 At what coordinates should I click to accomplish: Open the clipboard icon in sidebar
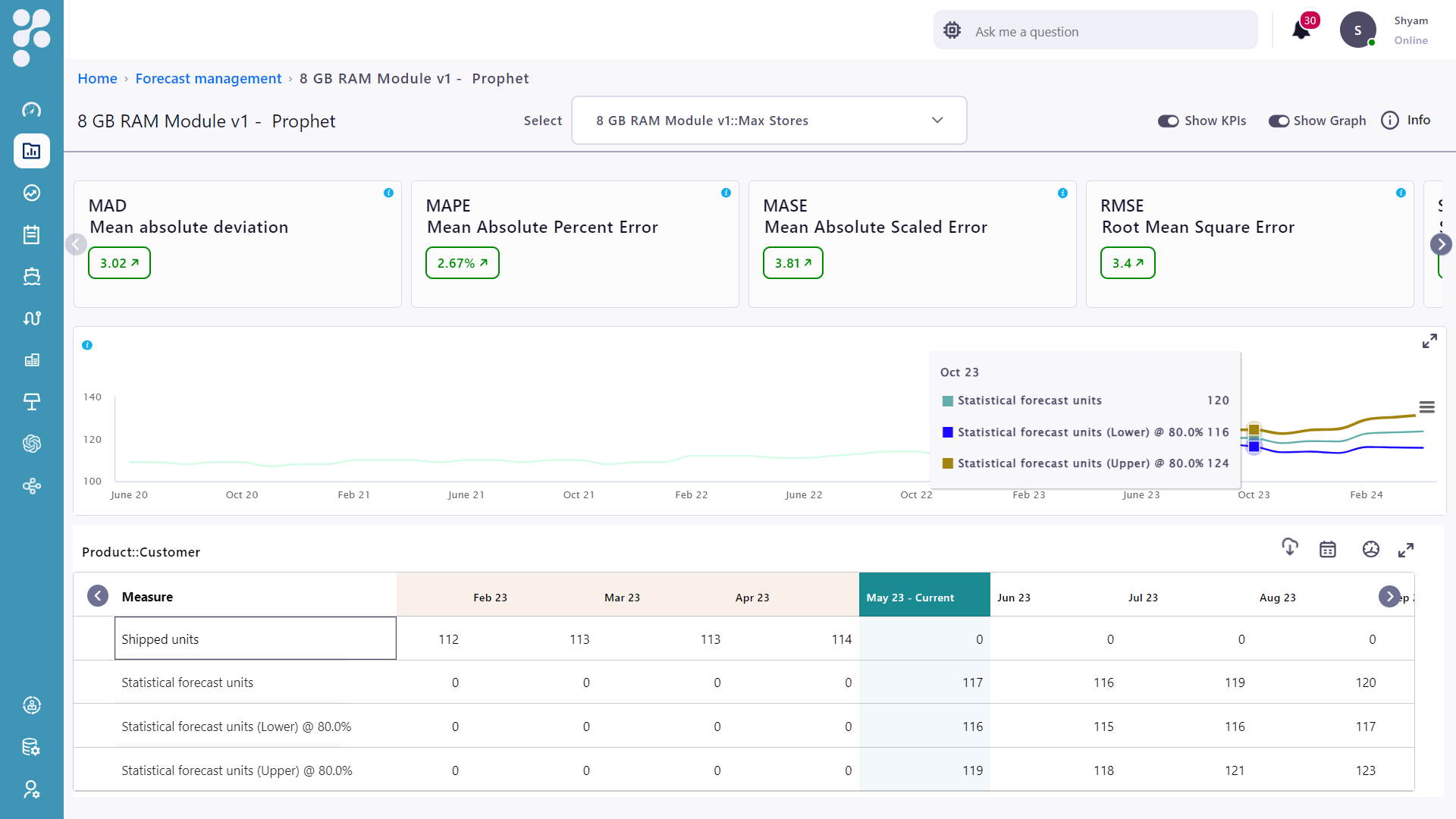pyautogui.click(x=31, y=235)
